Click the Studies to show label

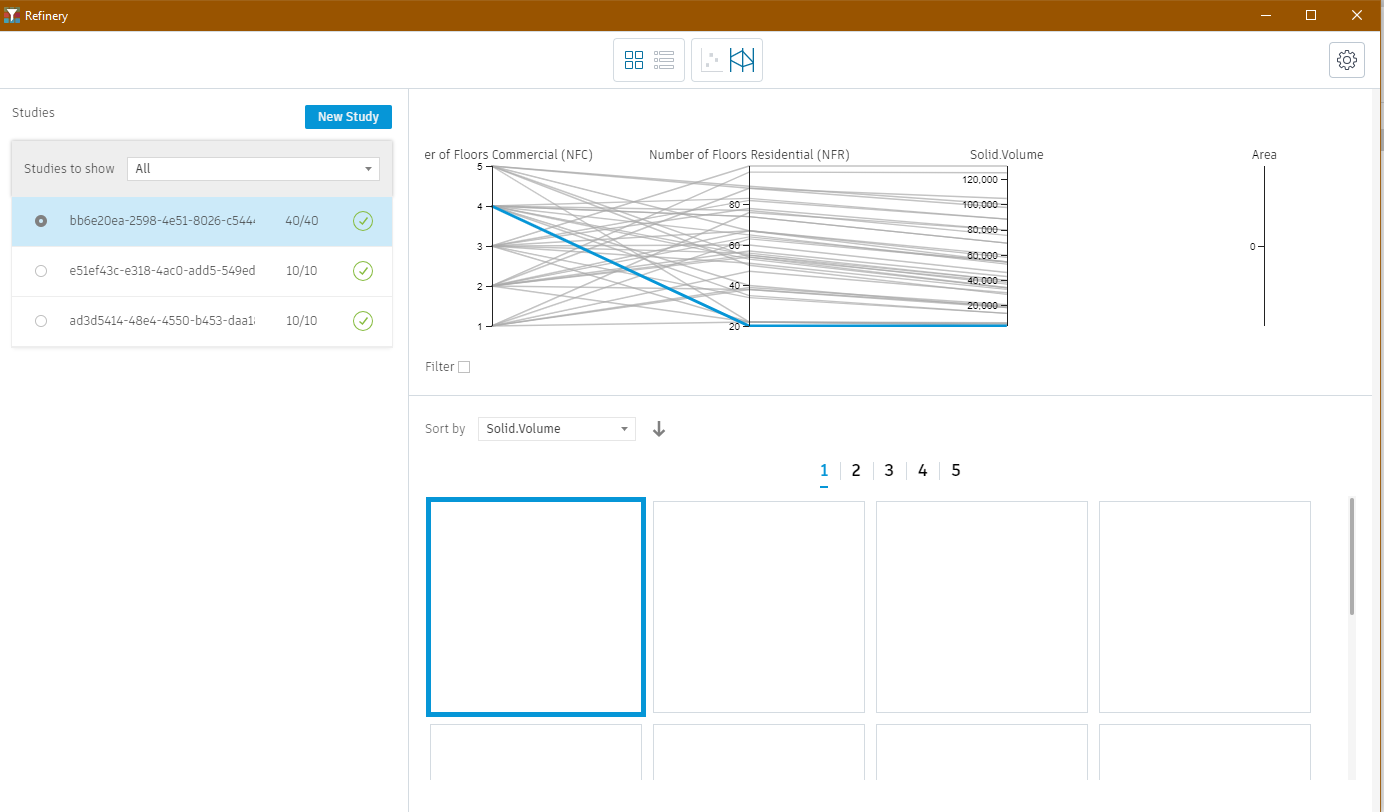click(x=69, y=169)
